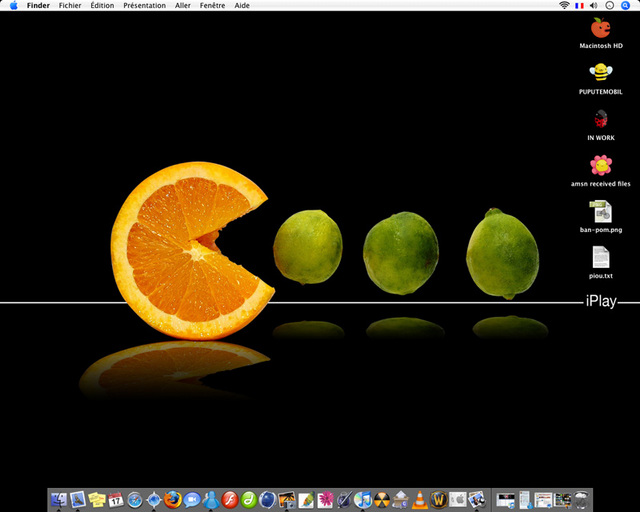The width and height of the screenshot is (640, 512).
Task: Launch Firefox from the Dock
Action: click(173, 499)
